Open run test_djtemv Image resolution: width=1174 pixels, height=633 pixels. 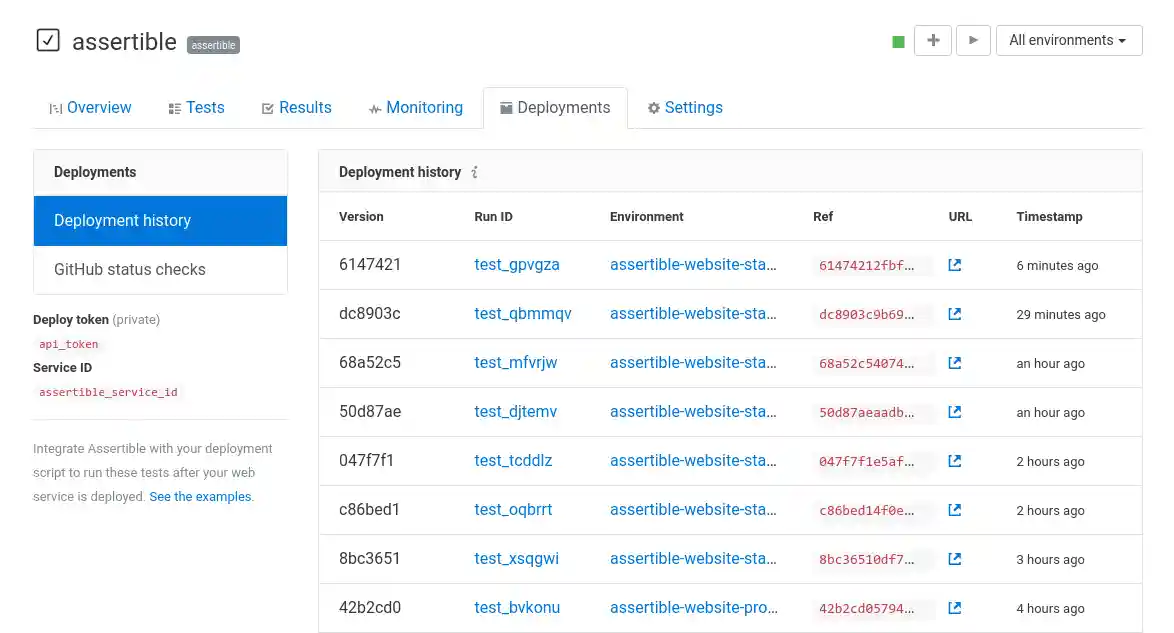click(516, 412)
